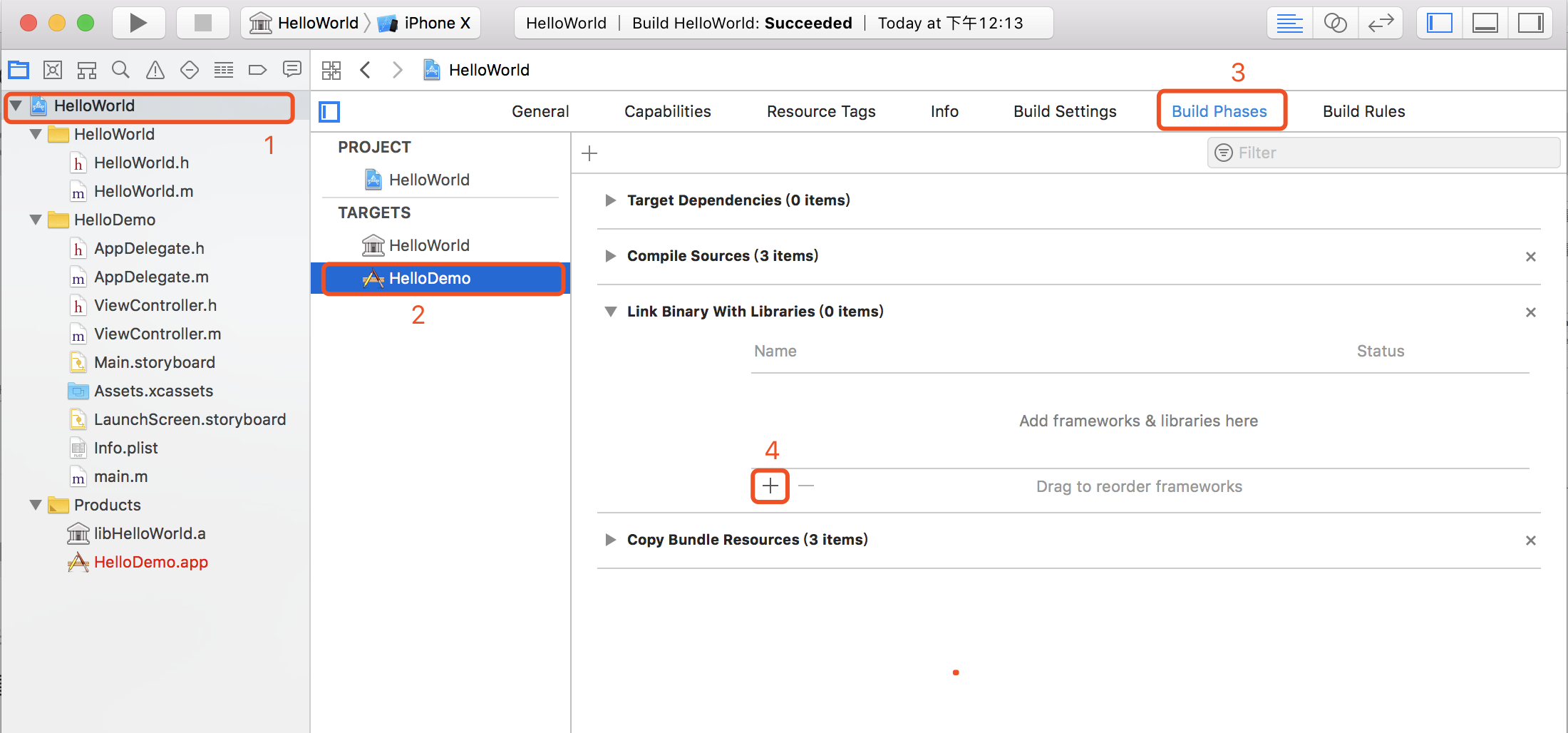Show the assistant editor
The height and width of the screenshot is (733, 1568).
click(1335, 23)
